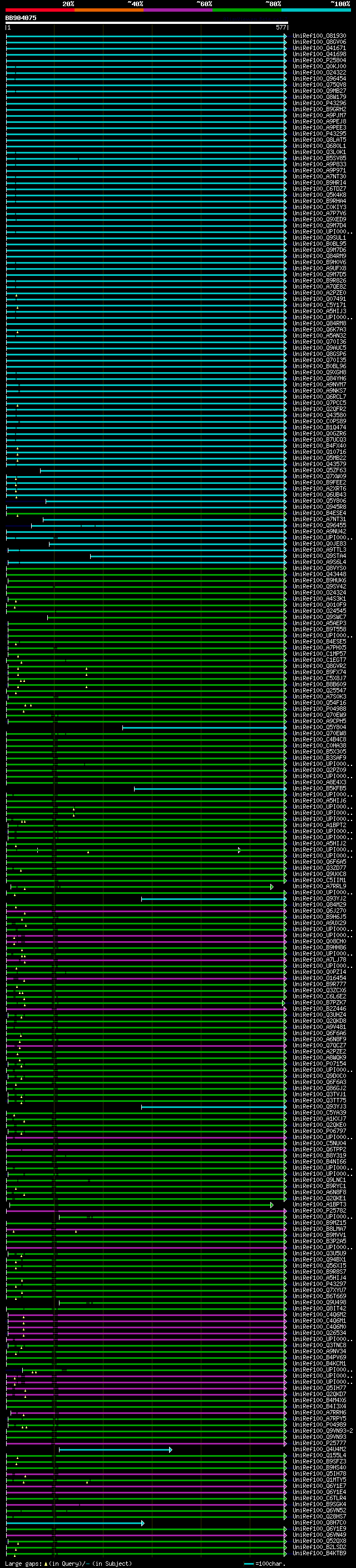Select the BB904075 query sequence label
356x1568 pixels.
tap(21, 18)
